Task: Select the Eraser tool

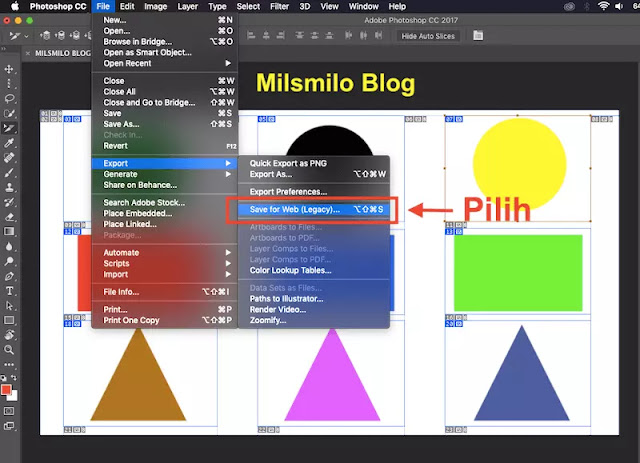Action: point(9,217)
